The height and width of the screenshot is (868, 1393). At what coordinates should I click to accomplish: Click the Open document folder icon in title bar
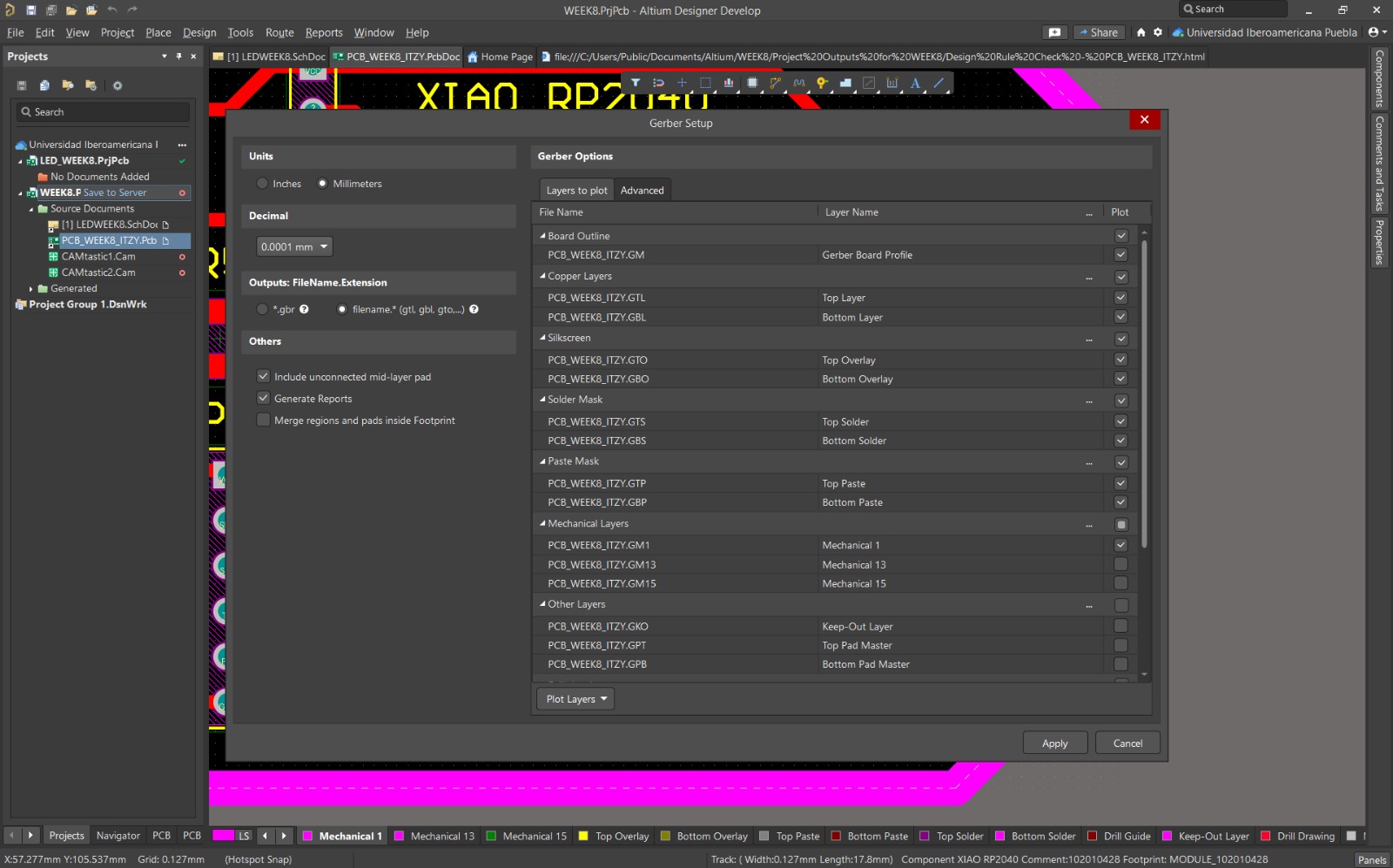[71, 10]
